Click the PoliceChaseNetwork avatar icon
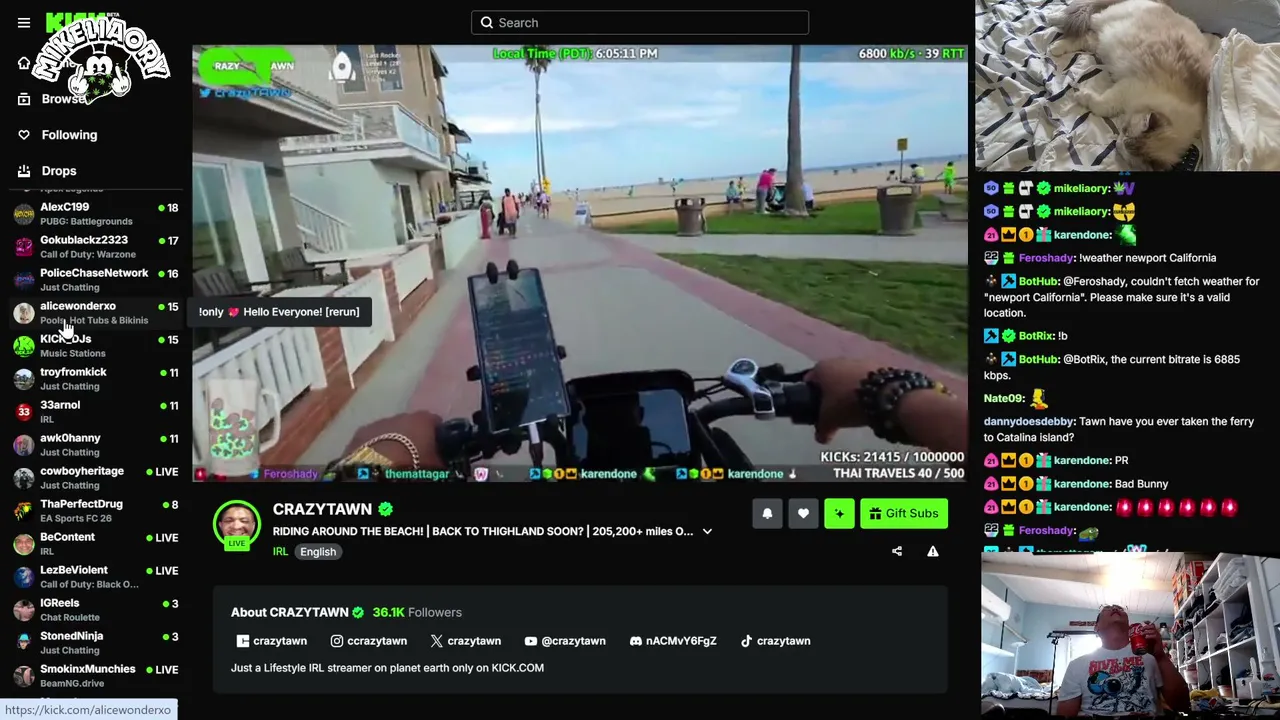This screenshot has width=1280, height=720. [24, 280]
